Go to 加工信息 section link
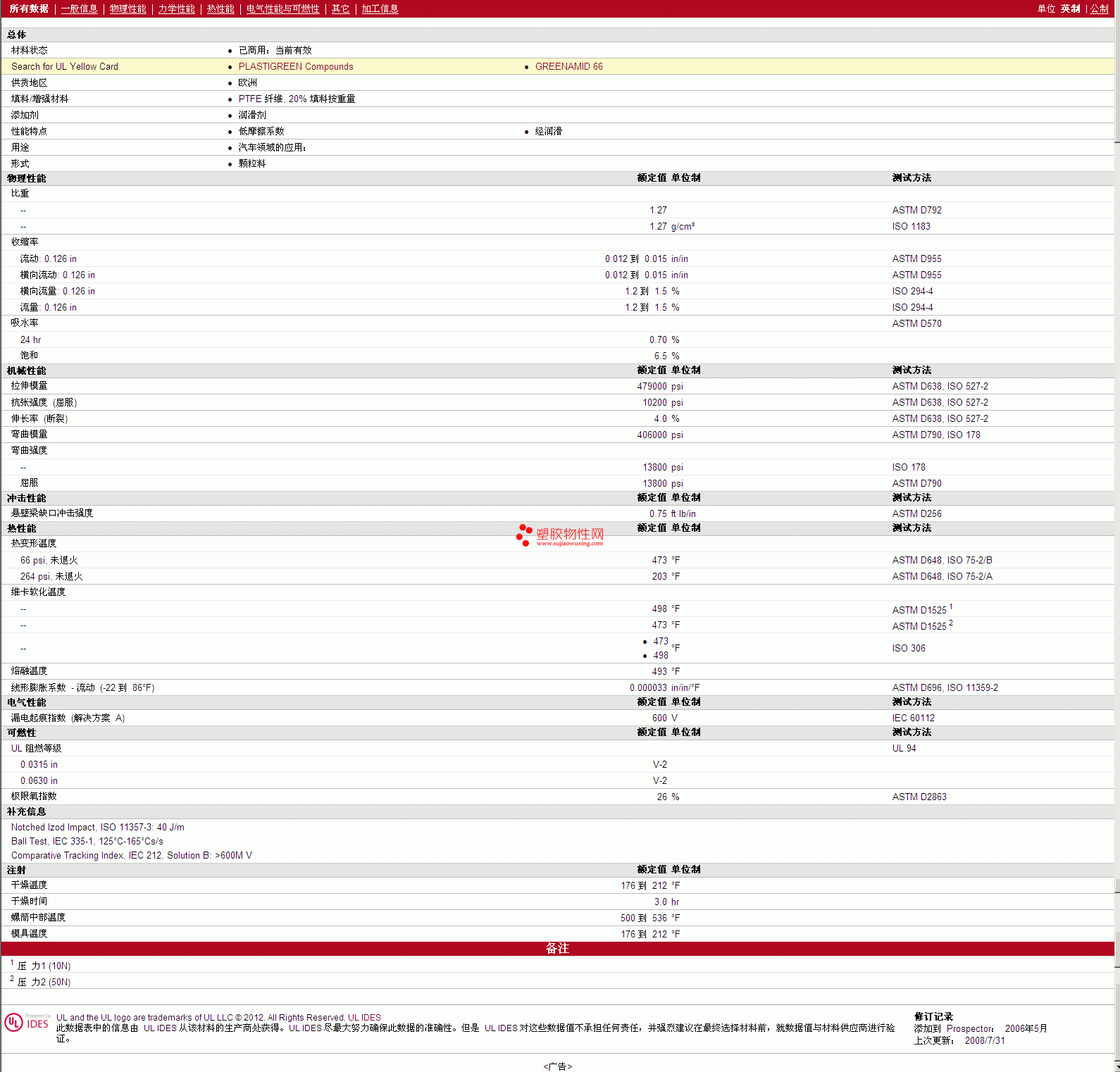1120x1072 pixels. (380, 8)
